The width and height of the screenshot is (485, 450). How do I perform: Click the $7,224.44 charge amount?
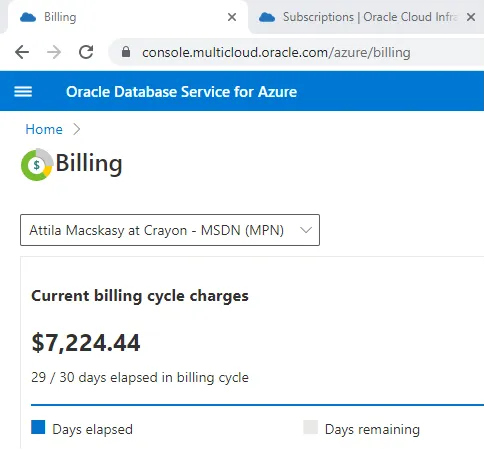[x=86, y=343]
